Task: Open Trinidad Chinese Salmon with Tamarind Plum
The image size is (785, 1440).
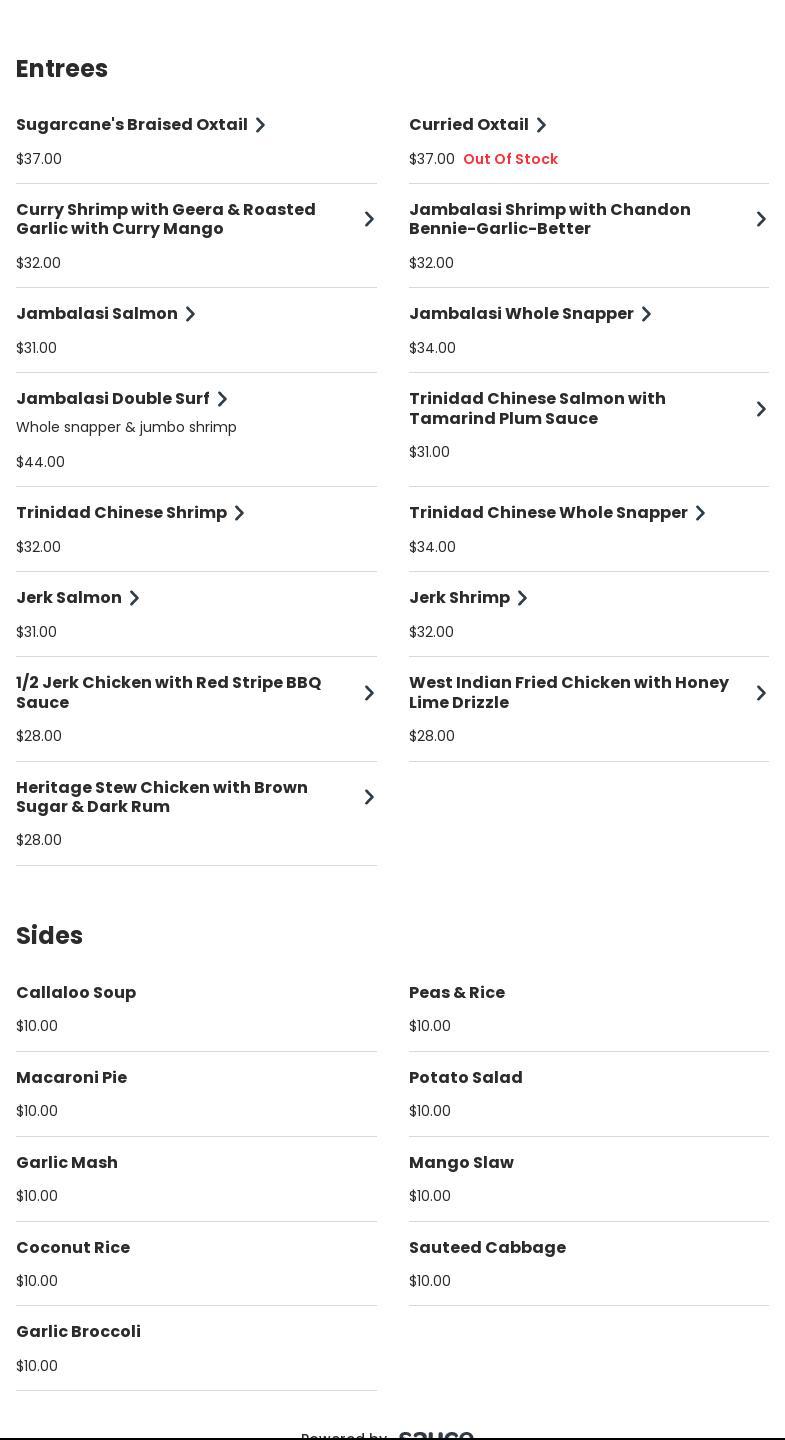Action: [537, 408]
